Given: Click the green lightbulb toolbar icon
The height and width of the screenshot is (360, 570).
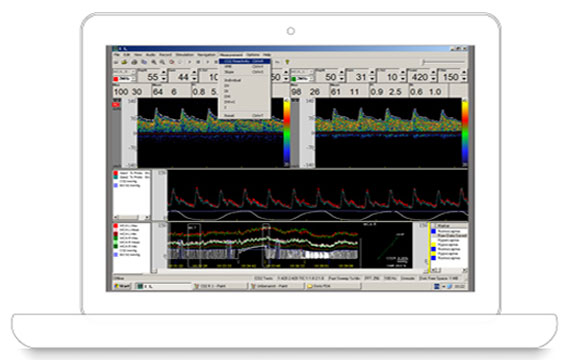Looking at the screenshot, I should point(287,62).
